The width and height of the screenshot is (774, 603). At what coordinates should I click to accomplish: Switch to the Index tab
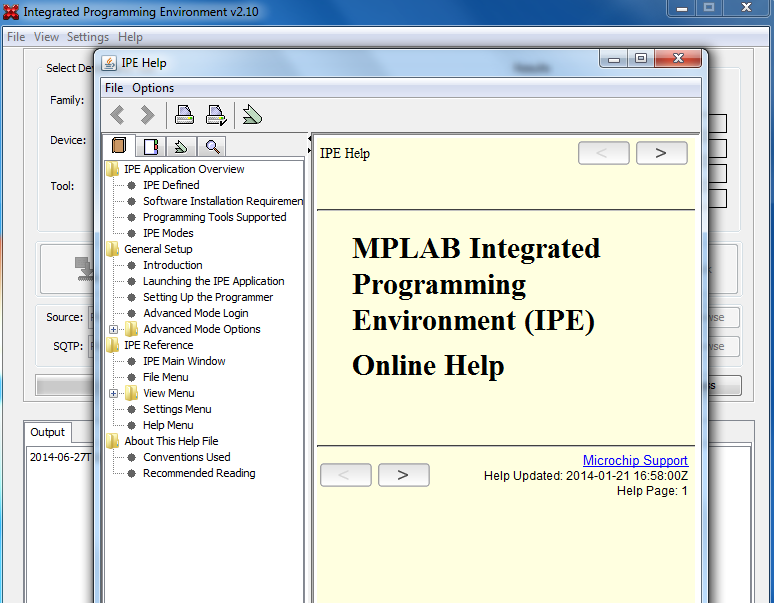point(151,147)
